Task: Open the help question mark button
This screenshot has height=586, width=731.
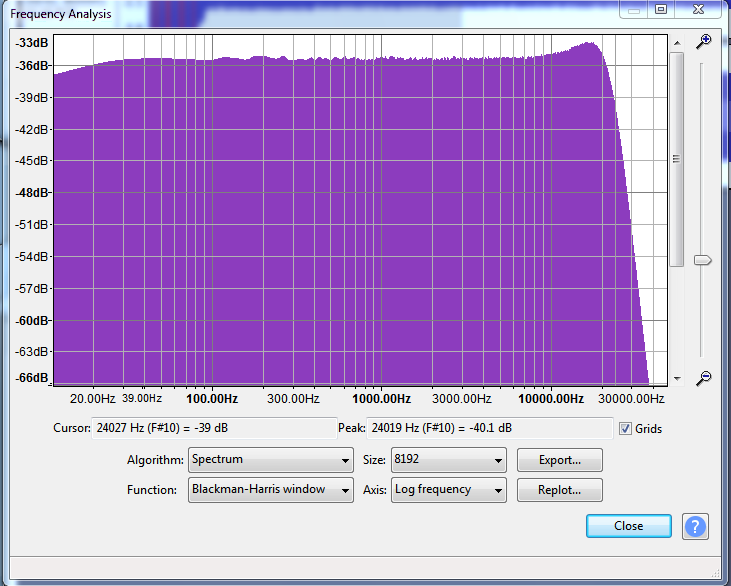Action: tap(695, 526)
